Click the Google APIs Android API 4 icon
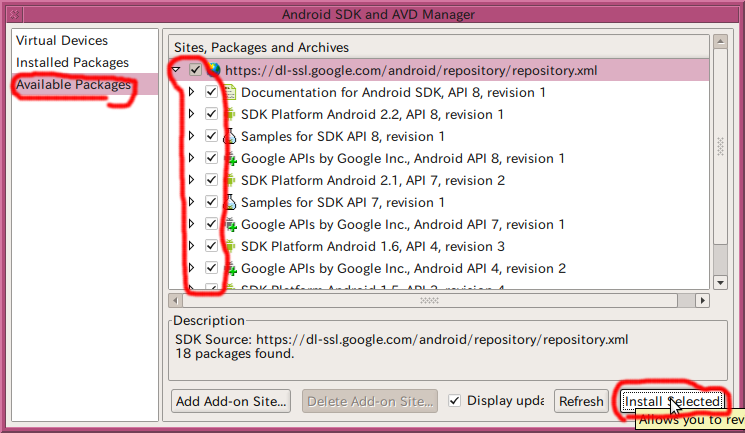The height and width of the screenshot is (433, 745). coord(230,268)
